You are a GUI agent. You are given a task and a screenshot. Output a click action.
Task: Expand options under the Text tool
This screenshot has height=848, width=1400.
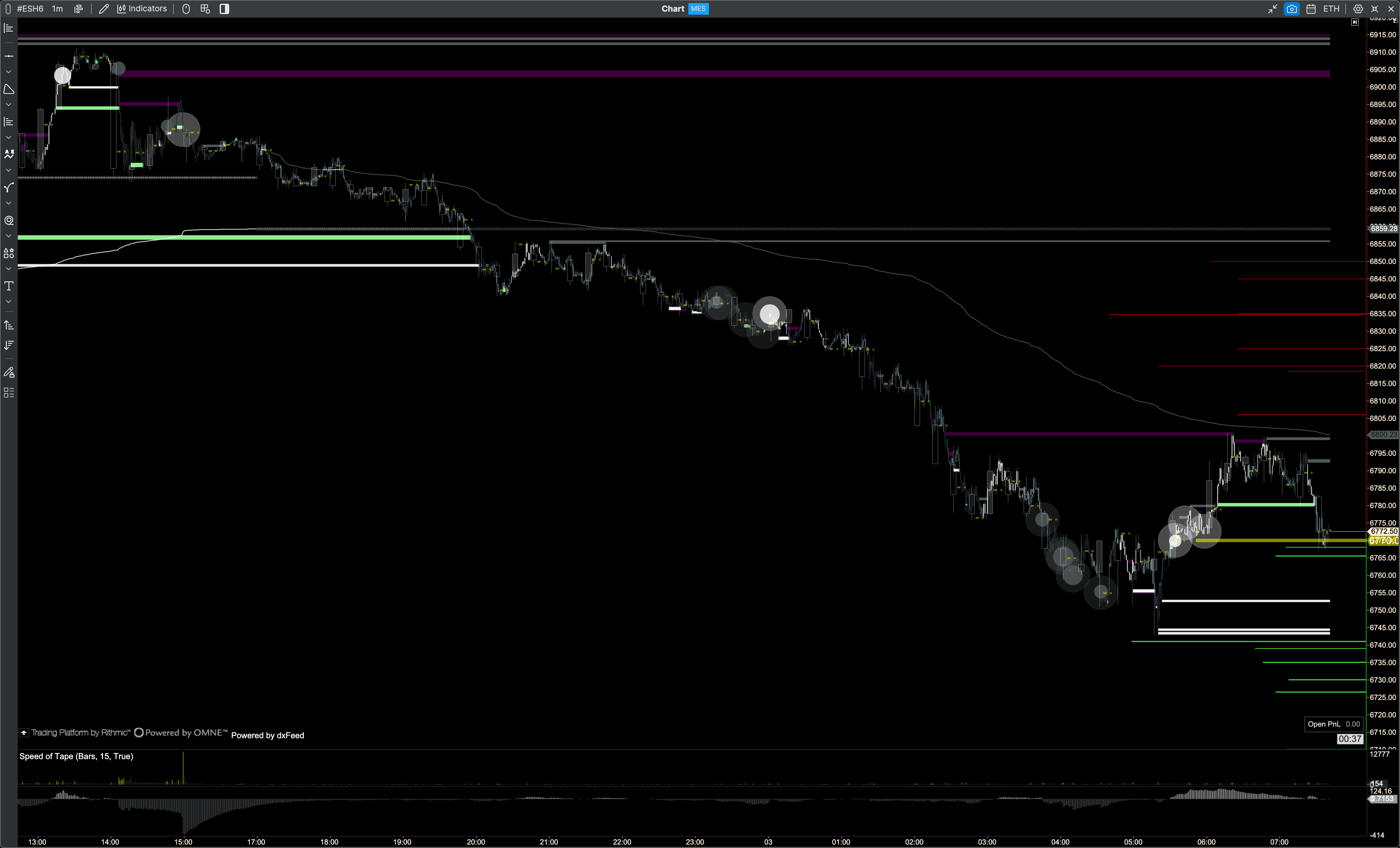click(9, 302)
